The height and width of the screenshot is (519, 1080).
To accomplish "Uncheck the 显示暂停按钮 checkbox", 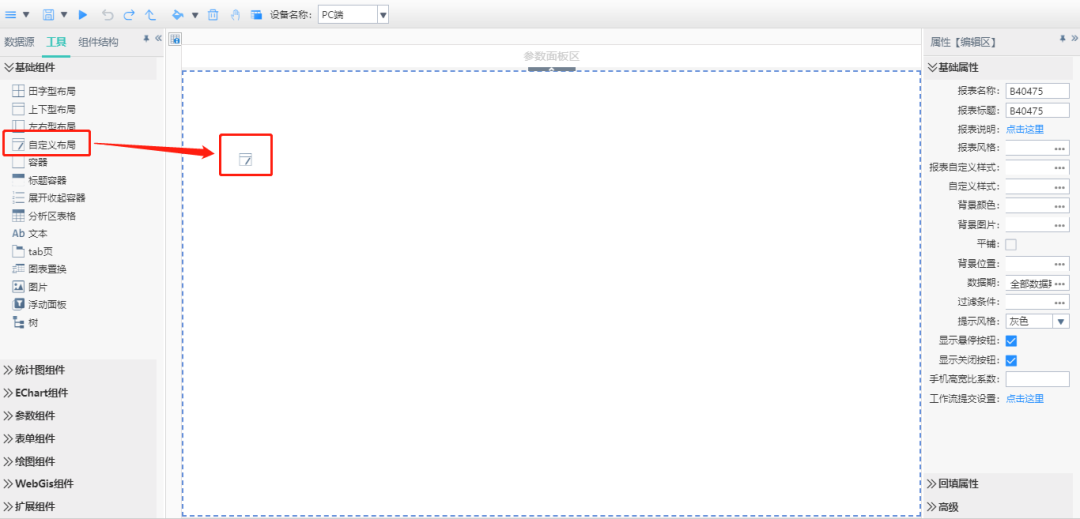I will 1011,341.
